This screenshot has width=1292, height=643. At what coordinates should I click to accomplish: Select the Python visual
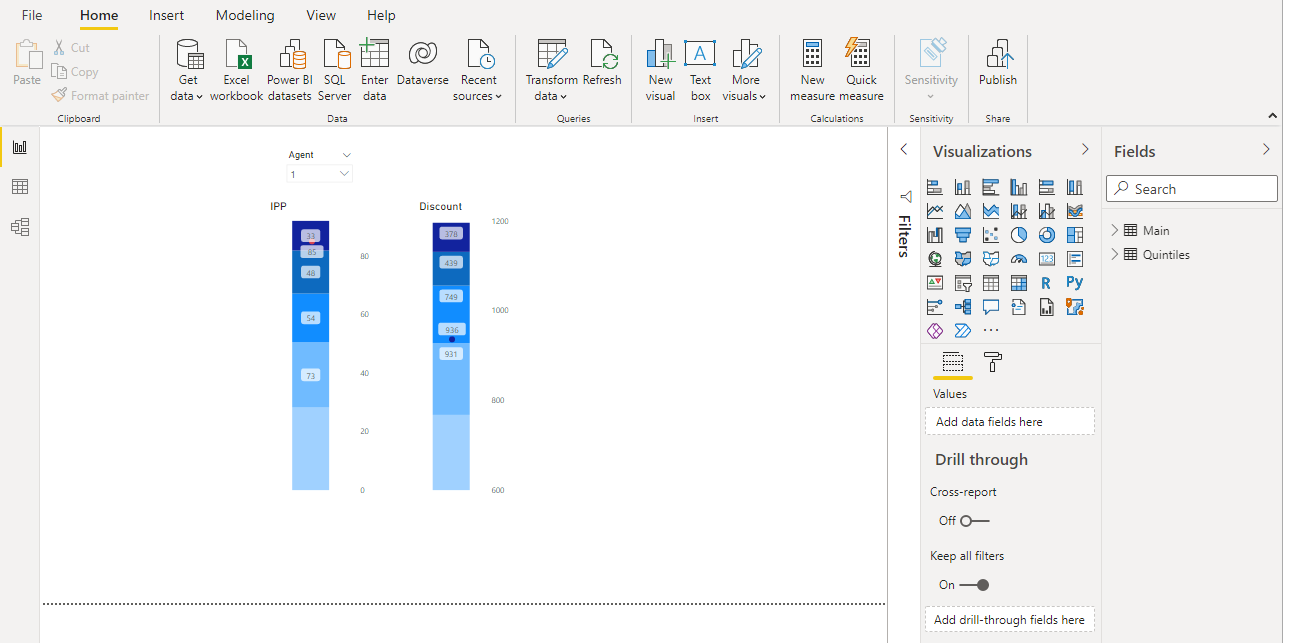(x=1075, y=283)
